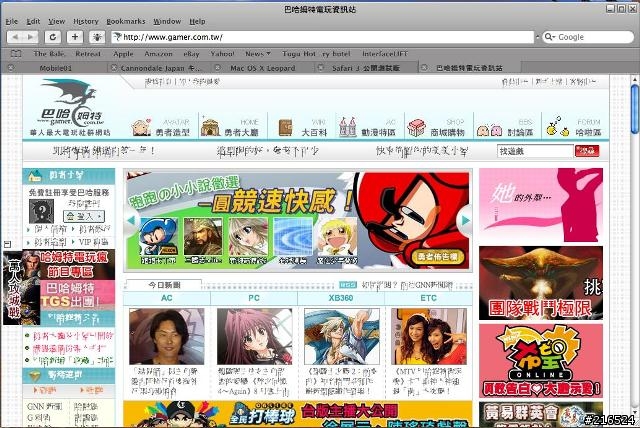Click the yellow button on racing banner
Viewport: 640px width, 428px height.
click(x=438, y=257)
